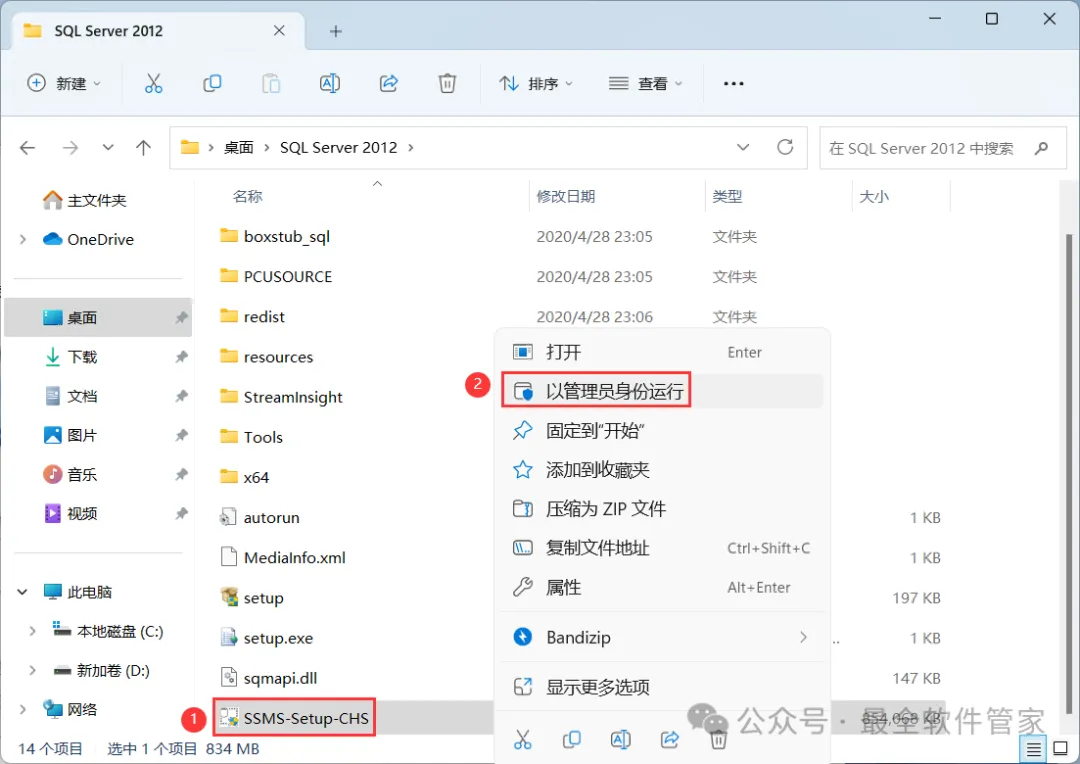The image size is (1080, 764).
Task: Close the SQL Server 2012 tab
Action: click(279, 30)
